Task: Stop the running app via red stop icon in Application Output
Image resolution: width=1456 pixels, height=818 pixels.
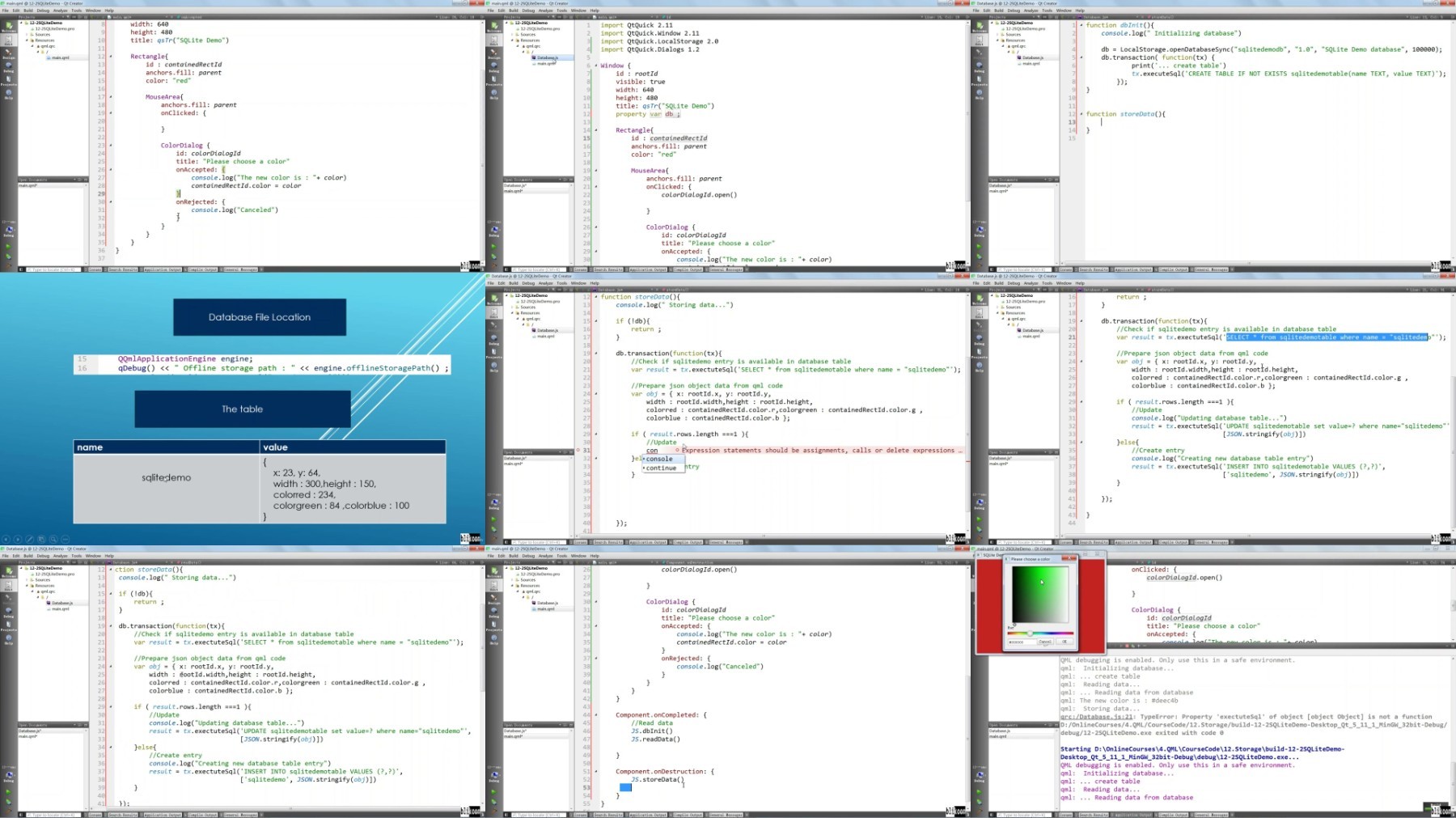Action: click(x=1127, y=646)
